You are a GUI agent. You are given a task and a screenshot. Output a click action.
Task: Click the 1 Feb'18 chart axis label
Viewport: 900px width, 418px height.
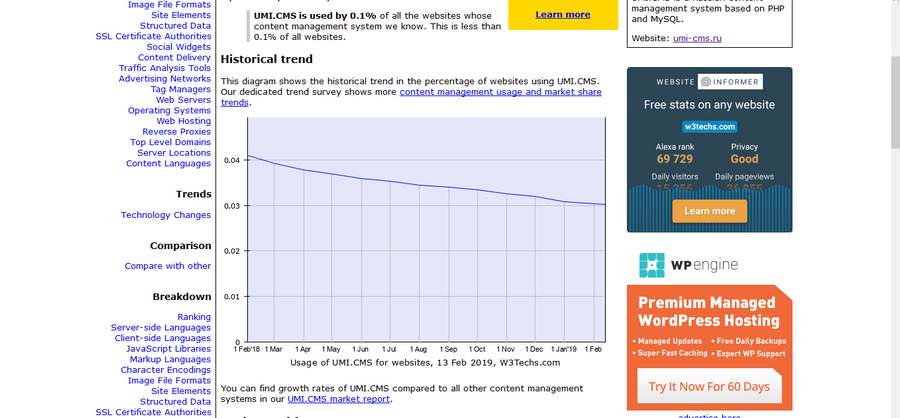[x=247, y=349]
